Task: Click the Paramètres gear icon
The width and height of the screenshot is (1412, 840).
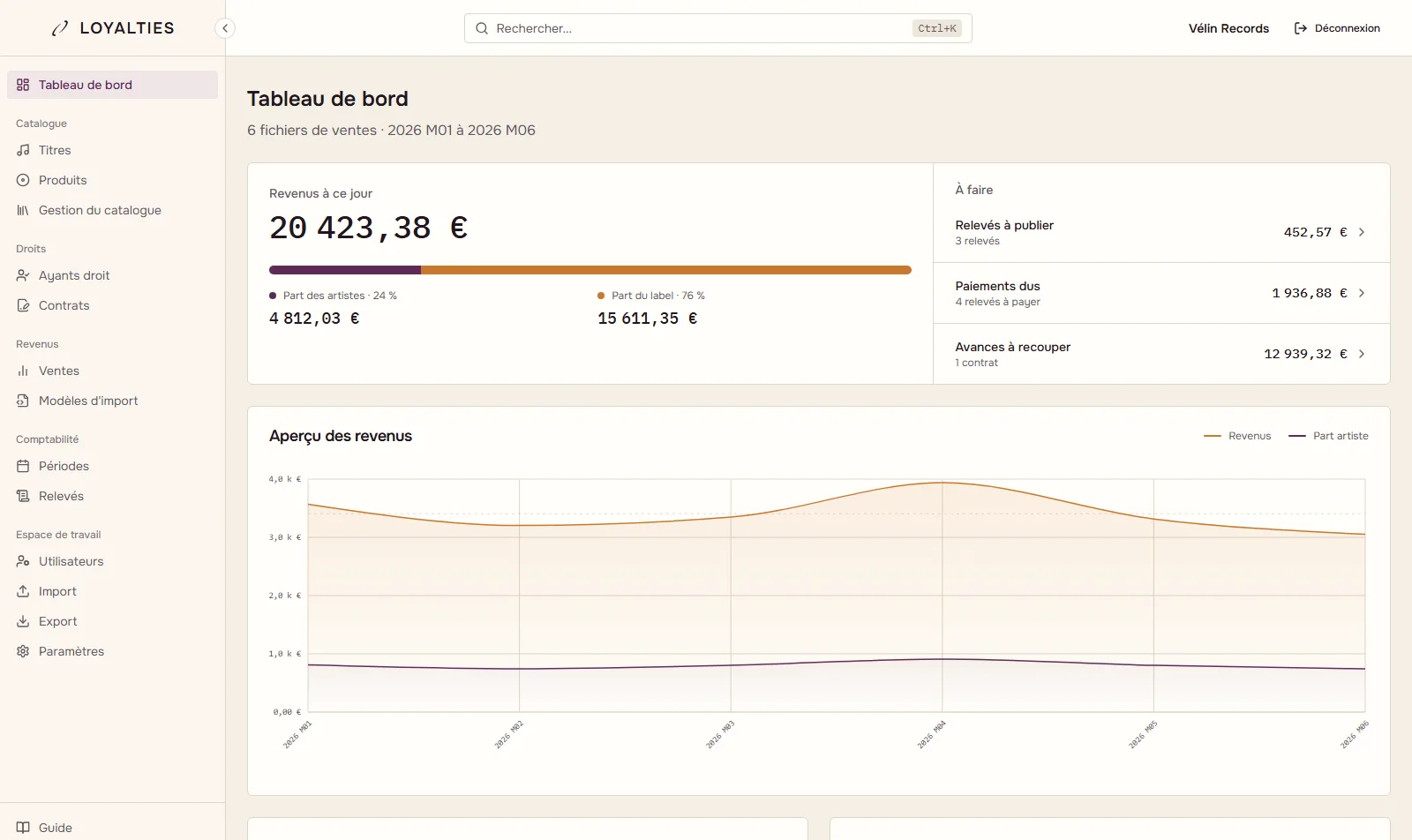Action: click(x=23, y=651)
